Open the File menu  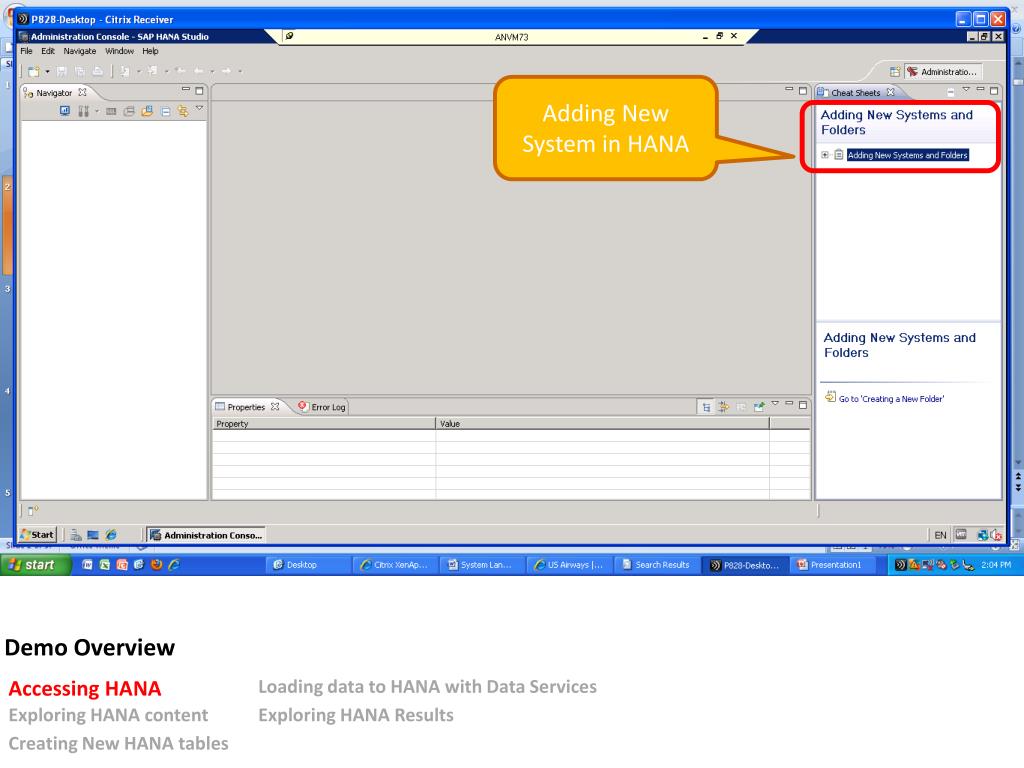(26, 51)
